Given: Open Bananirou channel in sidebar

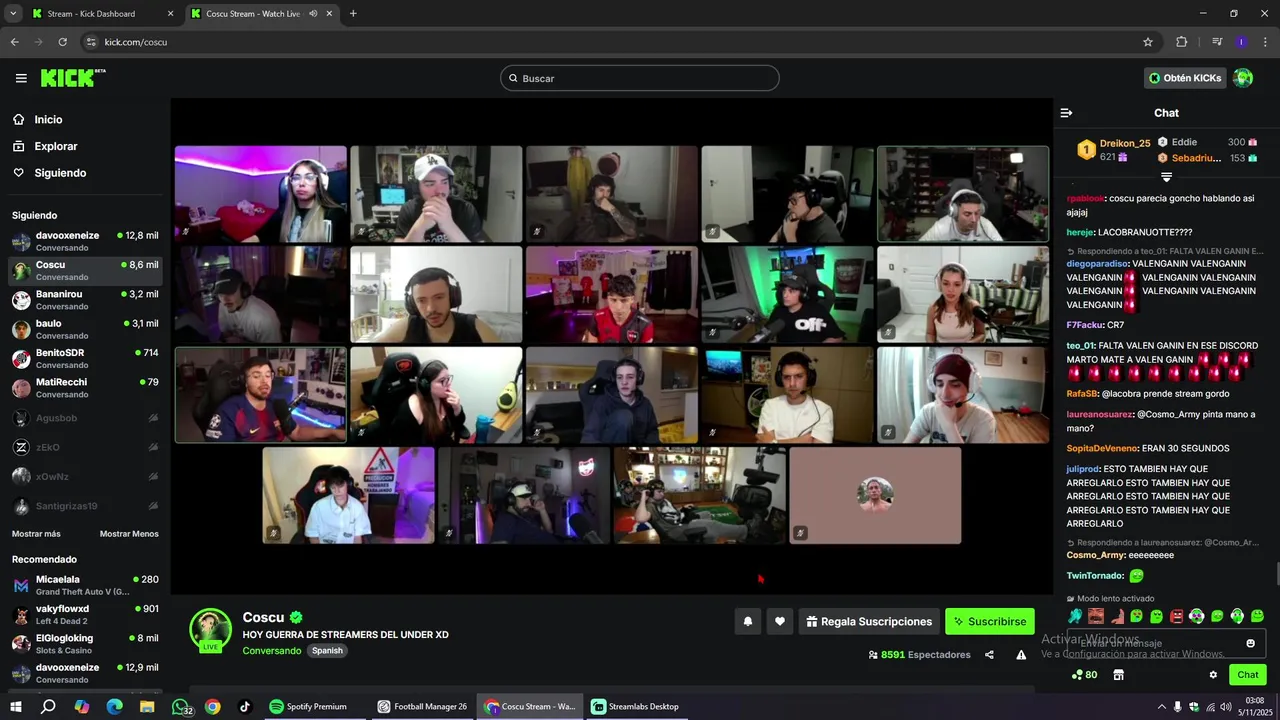Looking at the screenshot, I should pyautogui.click(x=85, y=300).
